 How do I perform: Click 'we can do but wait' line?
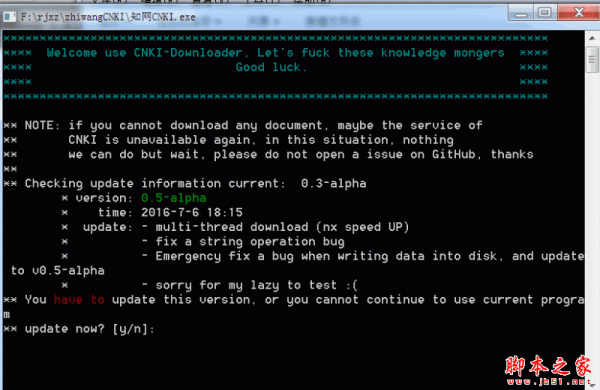pyautogui.click(x=301, y=155)
